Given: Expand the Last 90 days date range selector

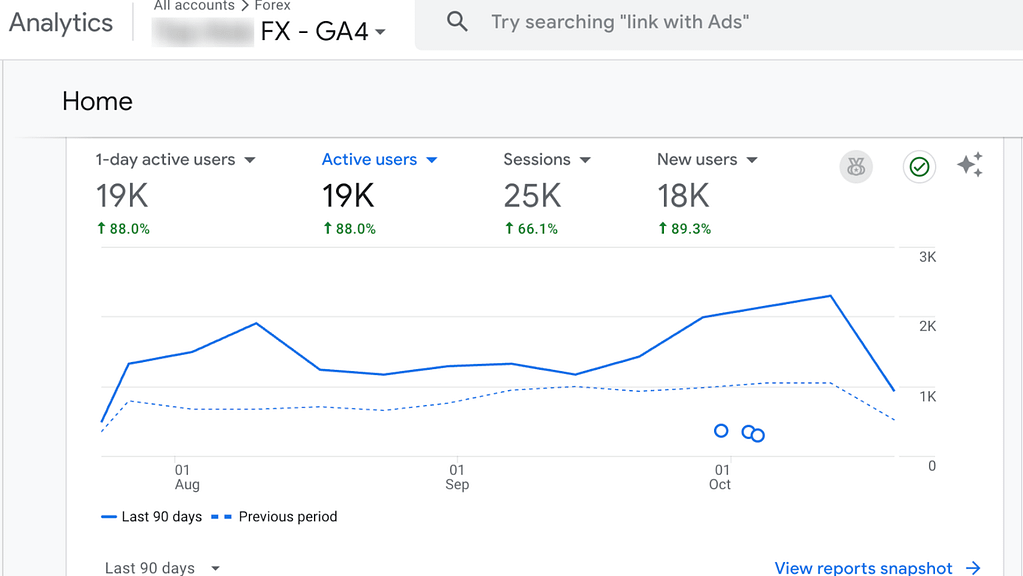Looking at the screenshot, I should (160, 565).
